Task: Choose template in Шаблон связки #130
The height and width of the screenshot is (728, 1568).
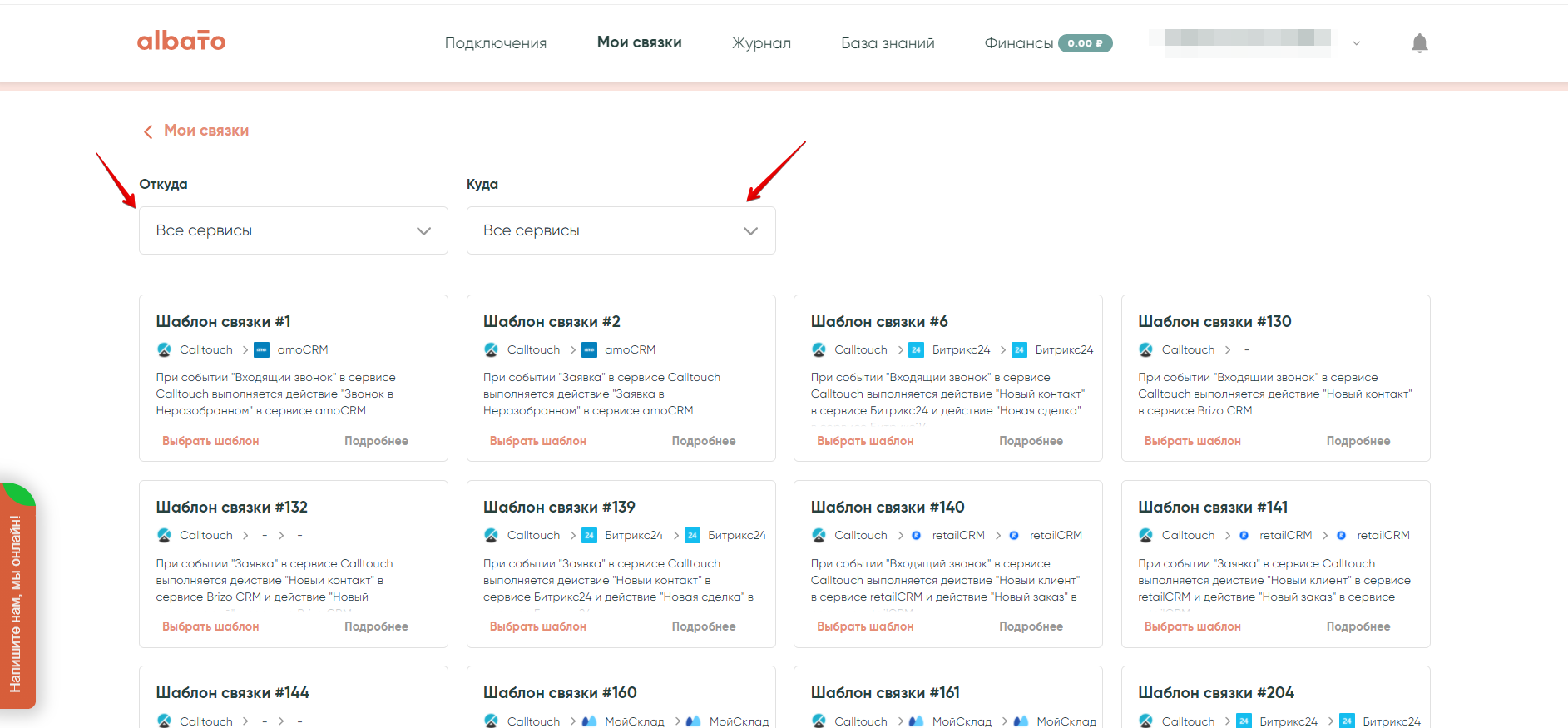Action: pyautogui.click(x=1193, y=441)
